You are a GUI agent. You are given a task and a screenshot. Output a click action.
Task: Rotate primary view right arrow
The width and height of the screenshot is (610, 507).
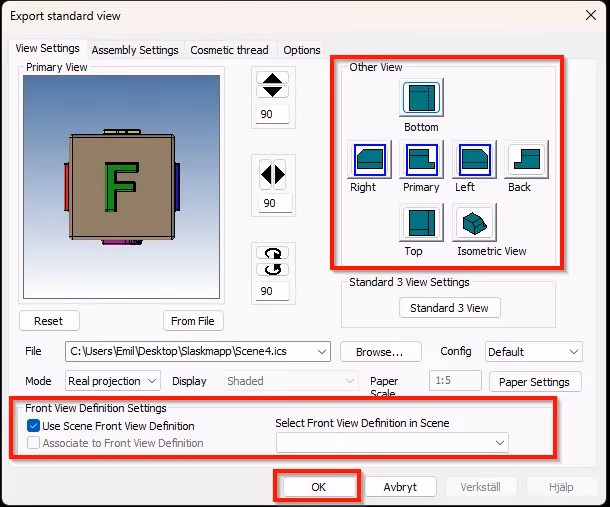(x=280, y=174)
